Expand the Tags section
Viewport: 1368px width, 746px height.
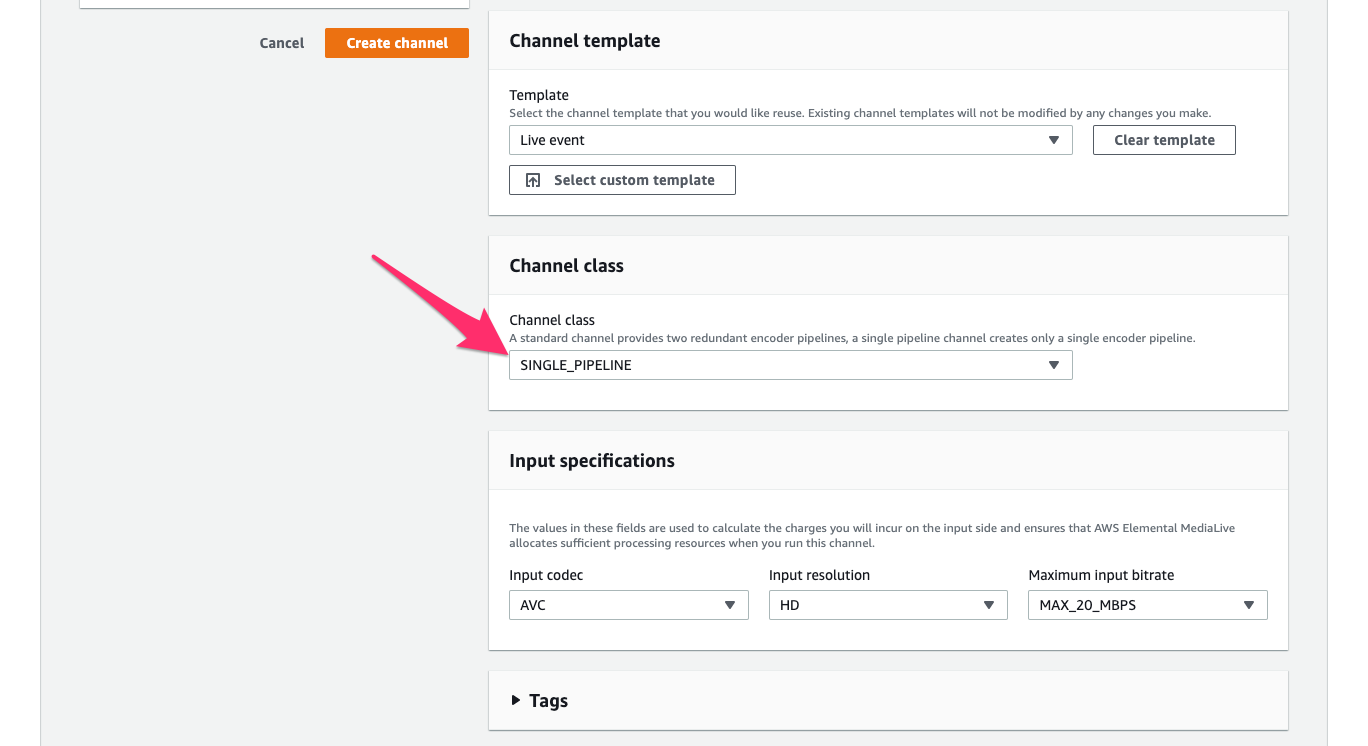[548, 701]
